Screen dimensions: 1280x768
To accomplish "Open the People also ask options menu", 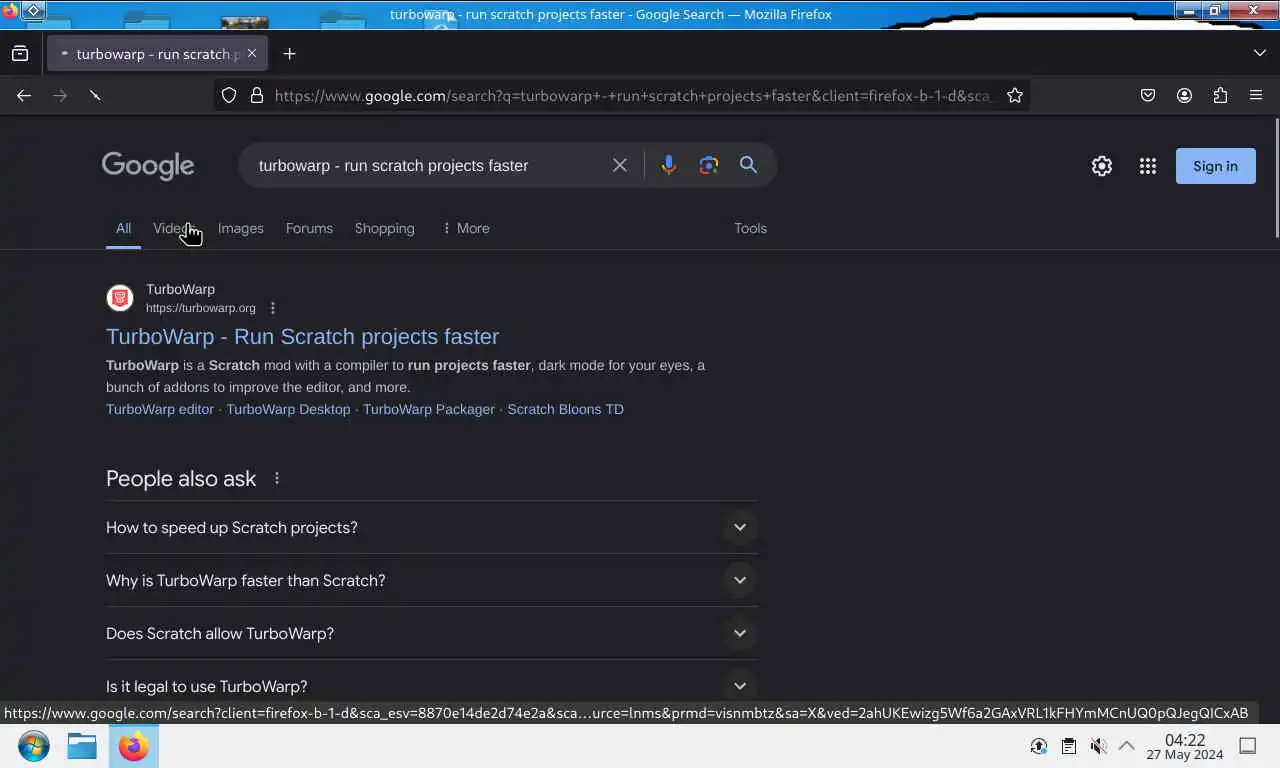I will (x=277, y=479).
